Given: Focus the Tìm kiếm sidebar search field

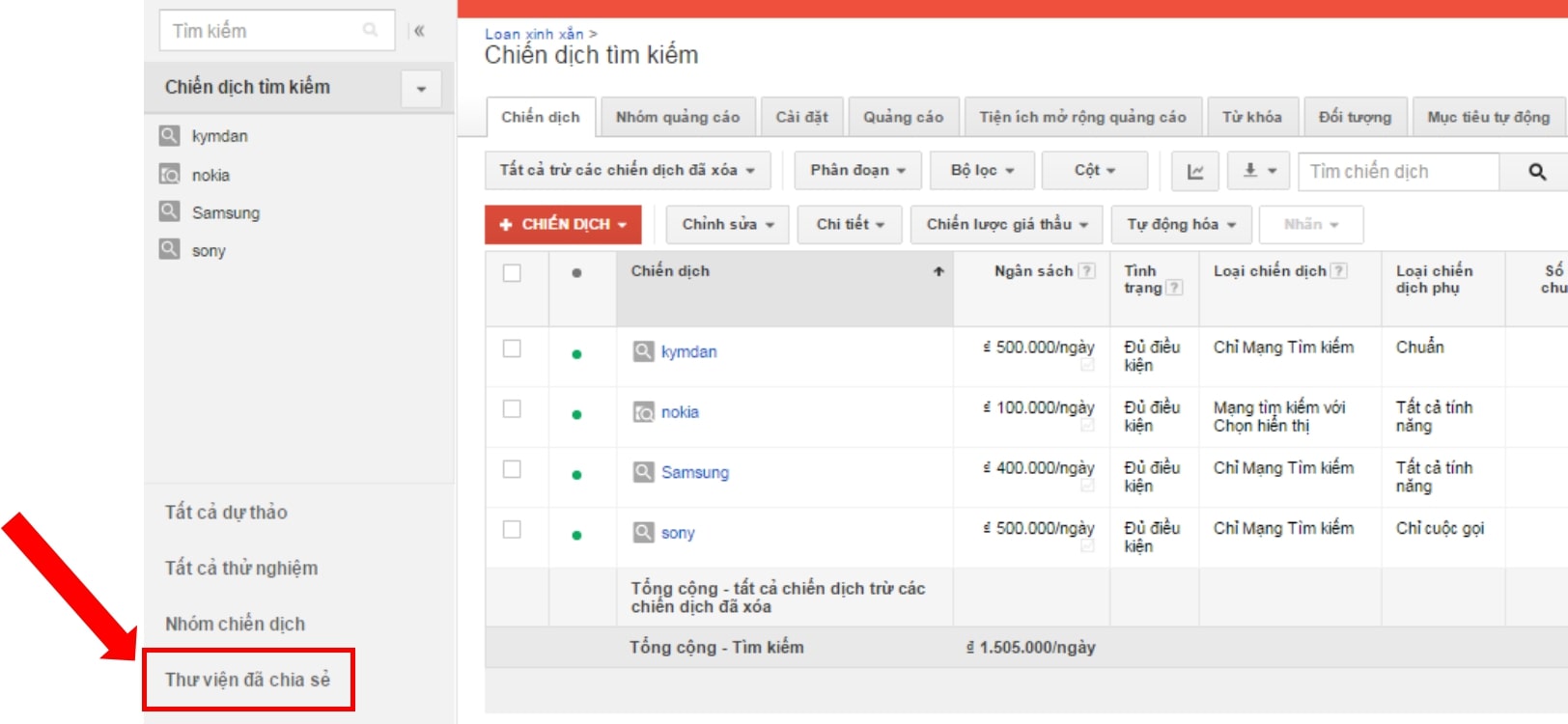Looking at the screenshot, I should (x=277, y=31).
